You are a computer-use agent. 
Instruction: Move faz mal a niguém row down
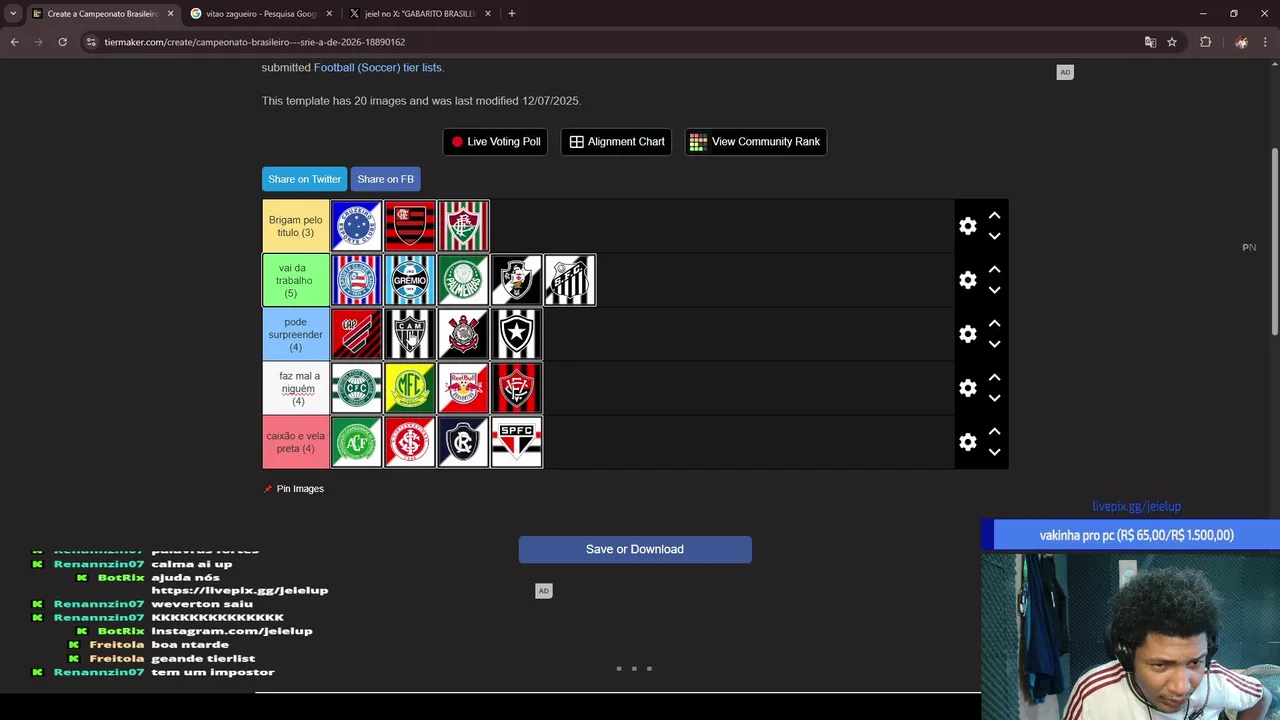[994, 399]
